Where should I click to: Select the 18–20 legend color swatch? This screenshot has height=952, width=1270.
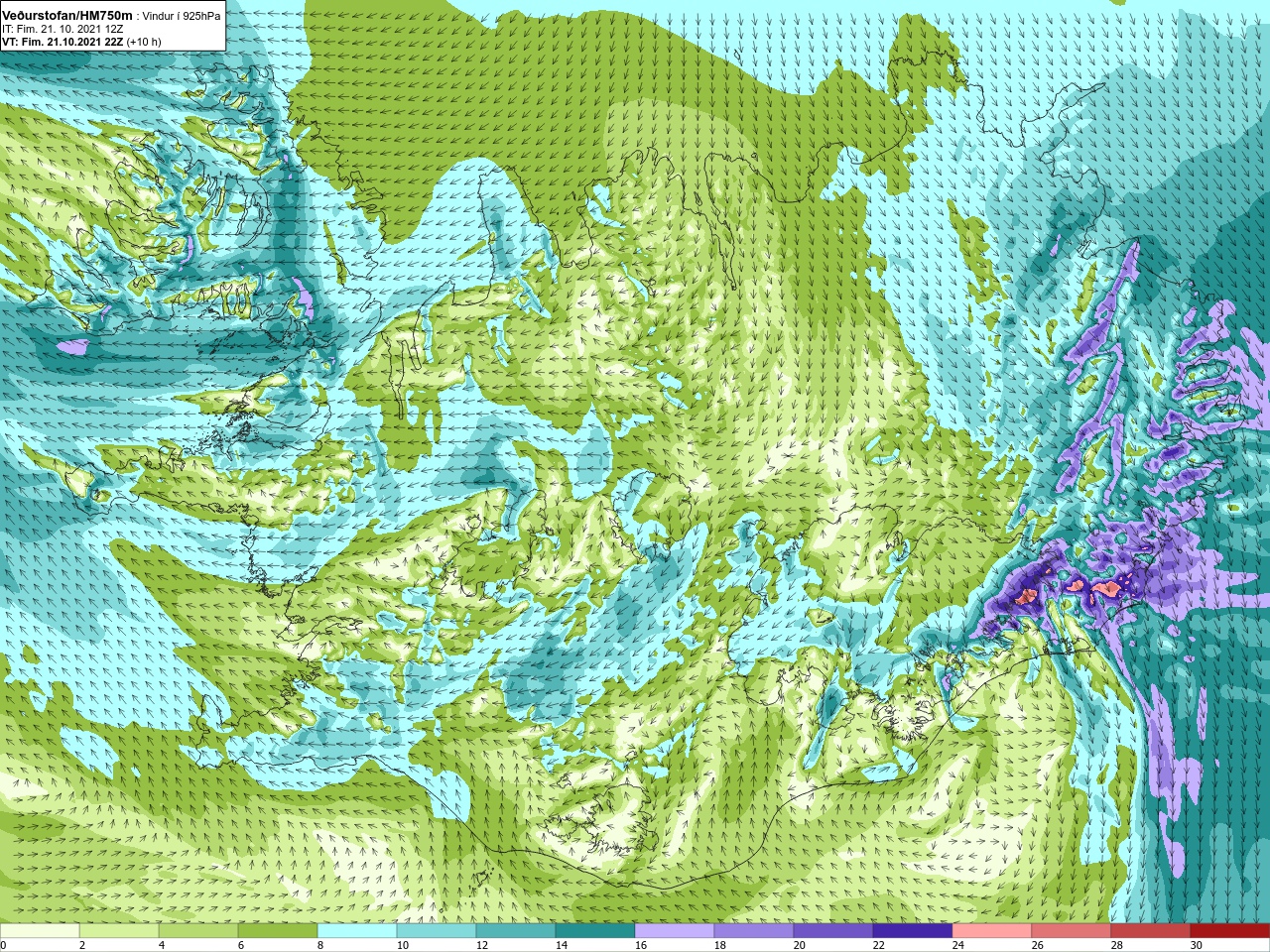(x=754, y=931)
